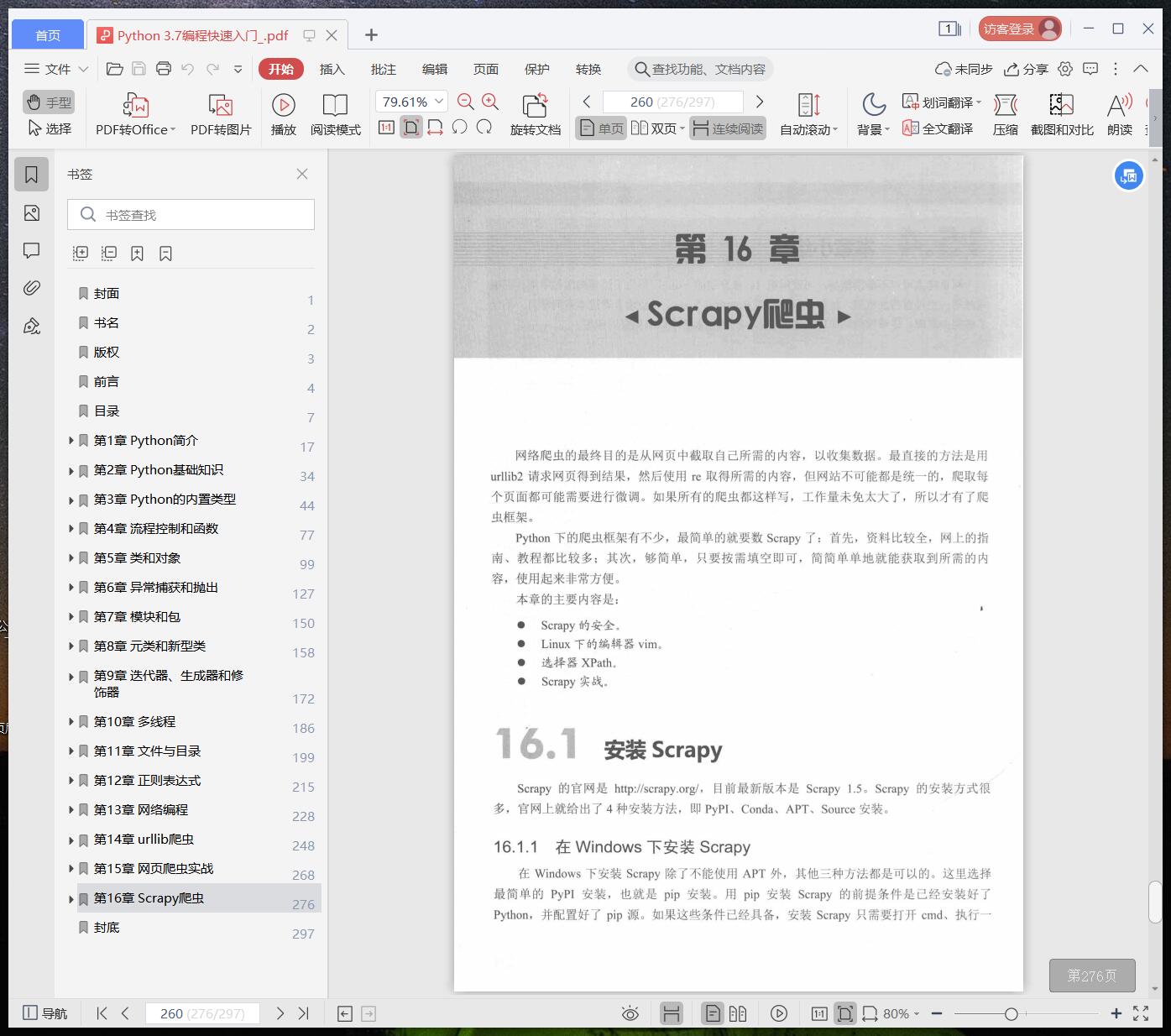Go to previous page in toolbar
The image size is (1171, 1036).
click(587, 102)
